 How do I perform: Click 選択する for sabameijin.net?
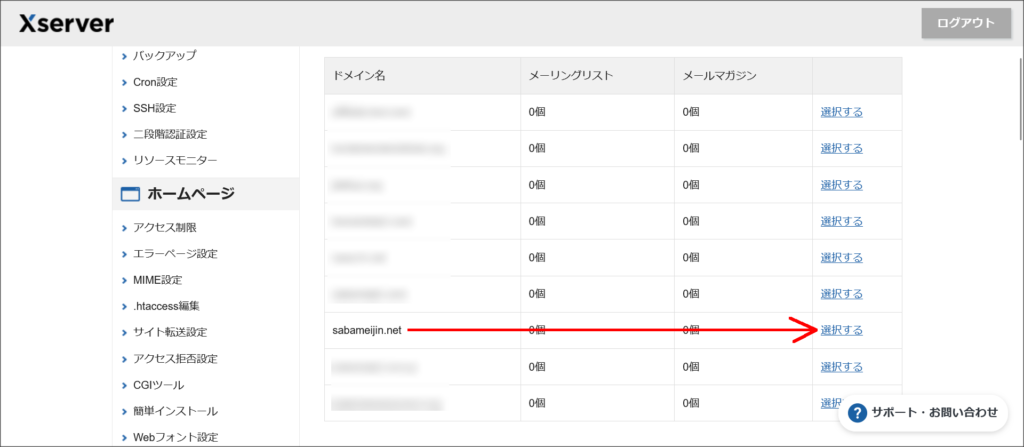pos(841,330)
